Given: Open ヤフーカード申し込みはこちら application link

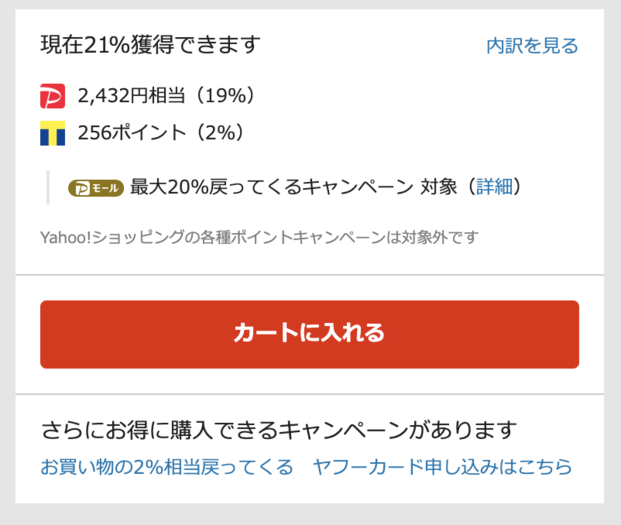Looking at the screenshot, I should tap(442, 467).
